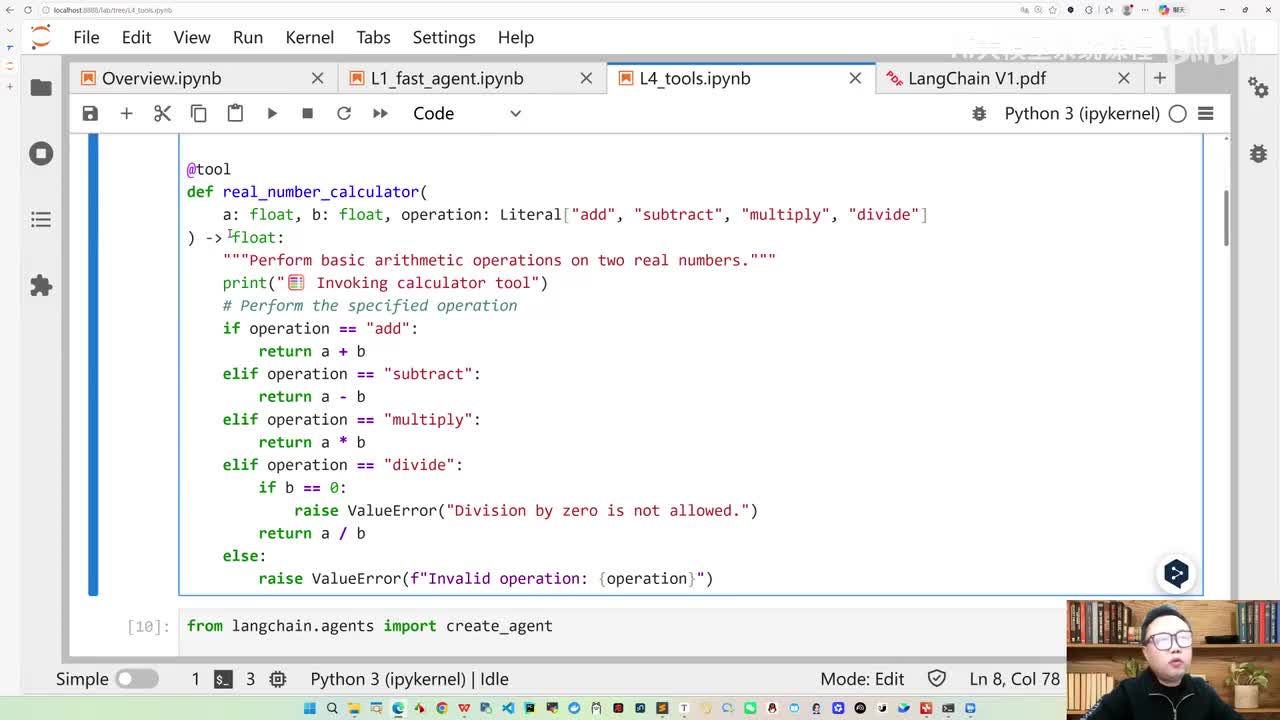Close the Overview.ipynb tab
Viewport: 1280px width, 720px height.
(x=317, y=78)
